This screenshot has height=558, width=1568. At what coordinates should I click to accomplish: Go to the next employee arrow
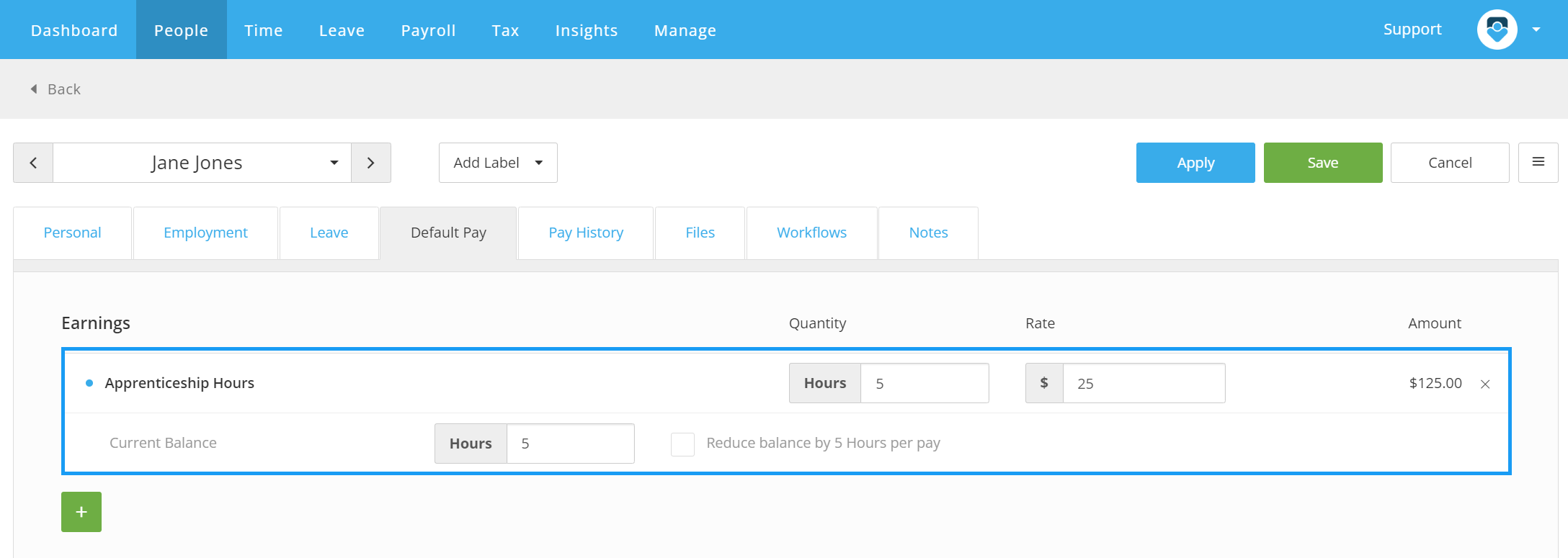click(x=371, y=163)
